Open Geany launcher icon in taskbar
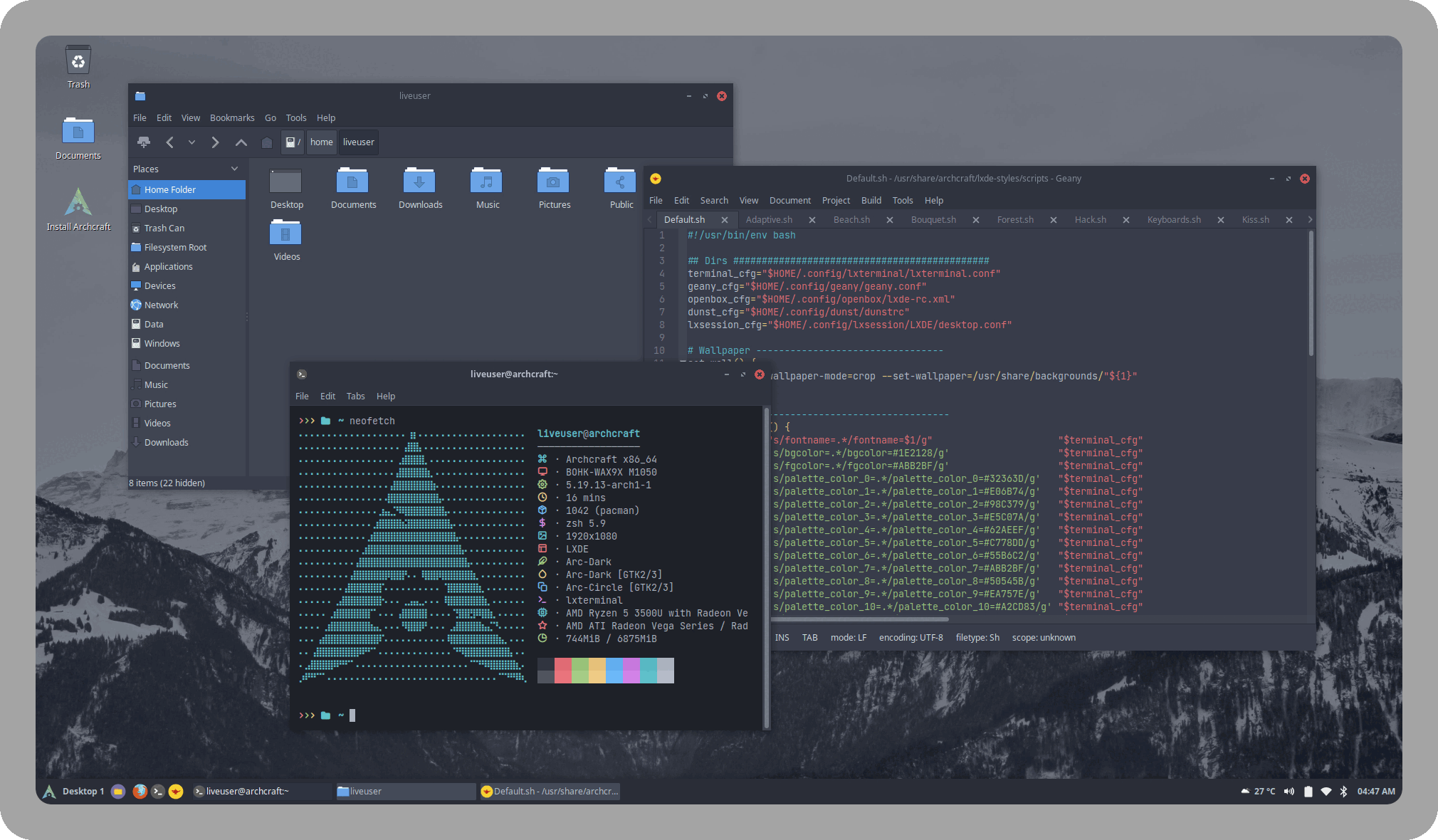1438x840 pixels. click(176, 791)
